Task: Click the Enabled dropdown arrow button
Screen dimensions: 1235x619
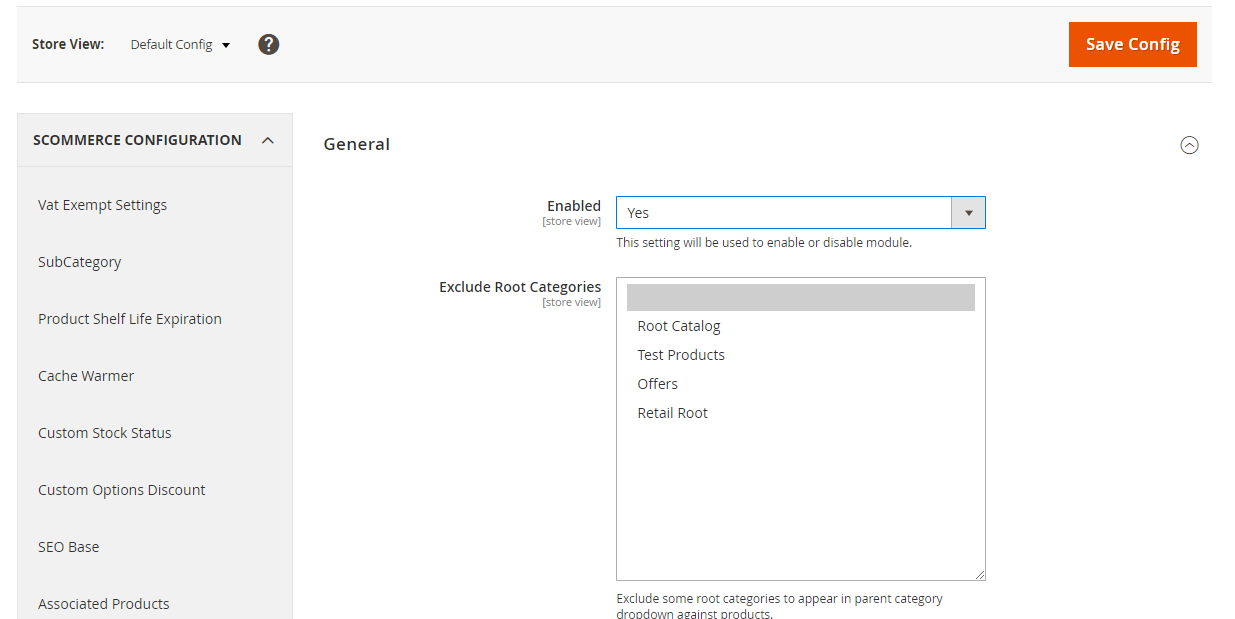Action: point(968,213)
